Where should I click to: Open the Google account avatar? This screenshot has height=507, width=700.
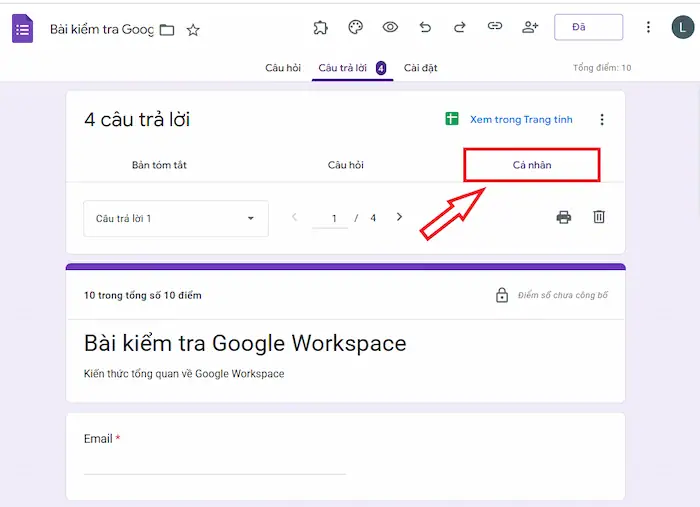tap(682, 27)
